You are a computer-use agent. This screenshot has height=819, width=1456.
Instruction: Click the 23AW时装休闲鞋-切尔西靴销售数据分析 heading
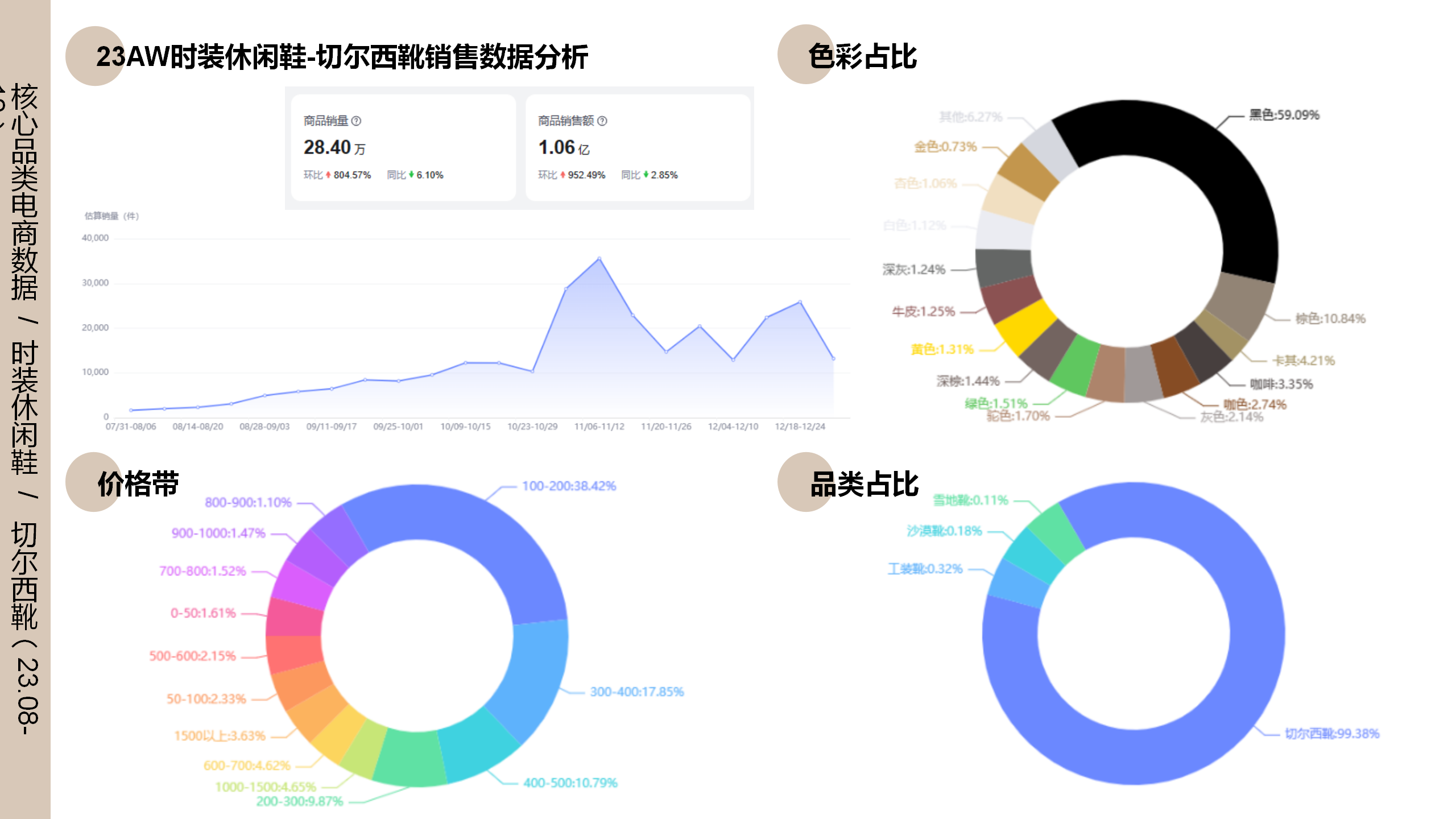[342, 56]
